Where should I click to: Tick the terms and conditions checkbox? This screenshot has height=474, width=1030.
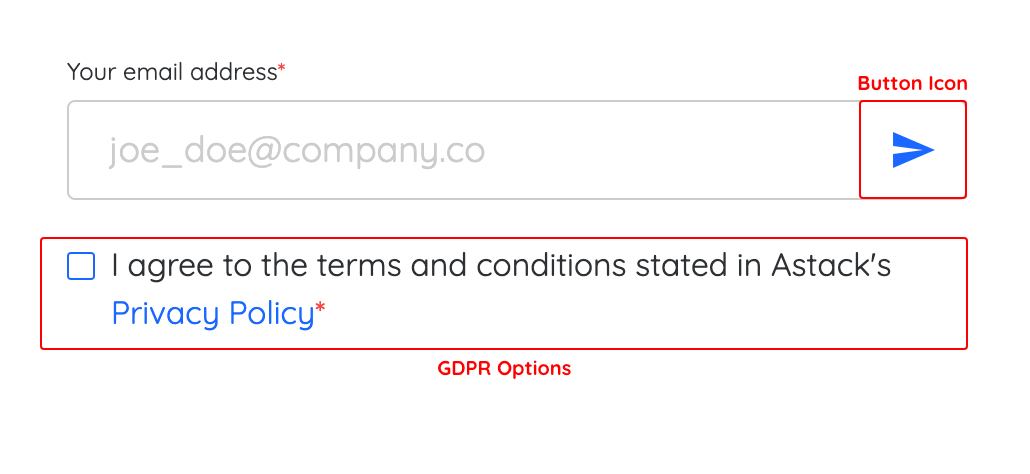click(x=81, y=267)
